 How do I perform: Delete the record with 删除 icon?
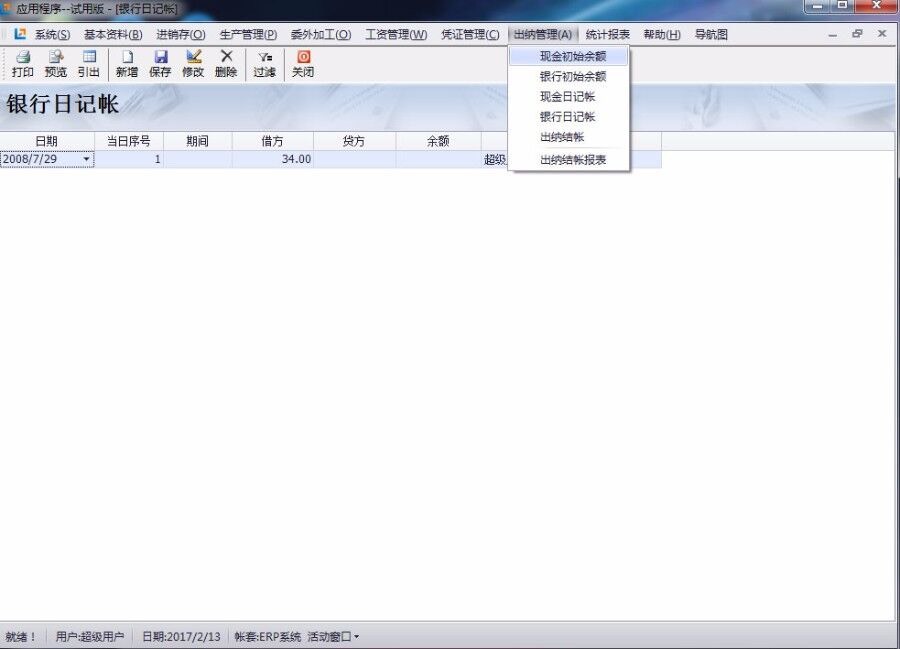[226, 64]
